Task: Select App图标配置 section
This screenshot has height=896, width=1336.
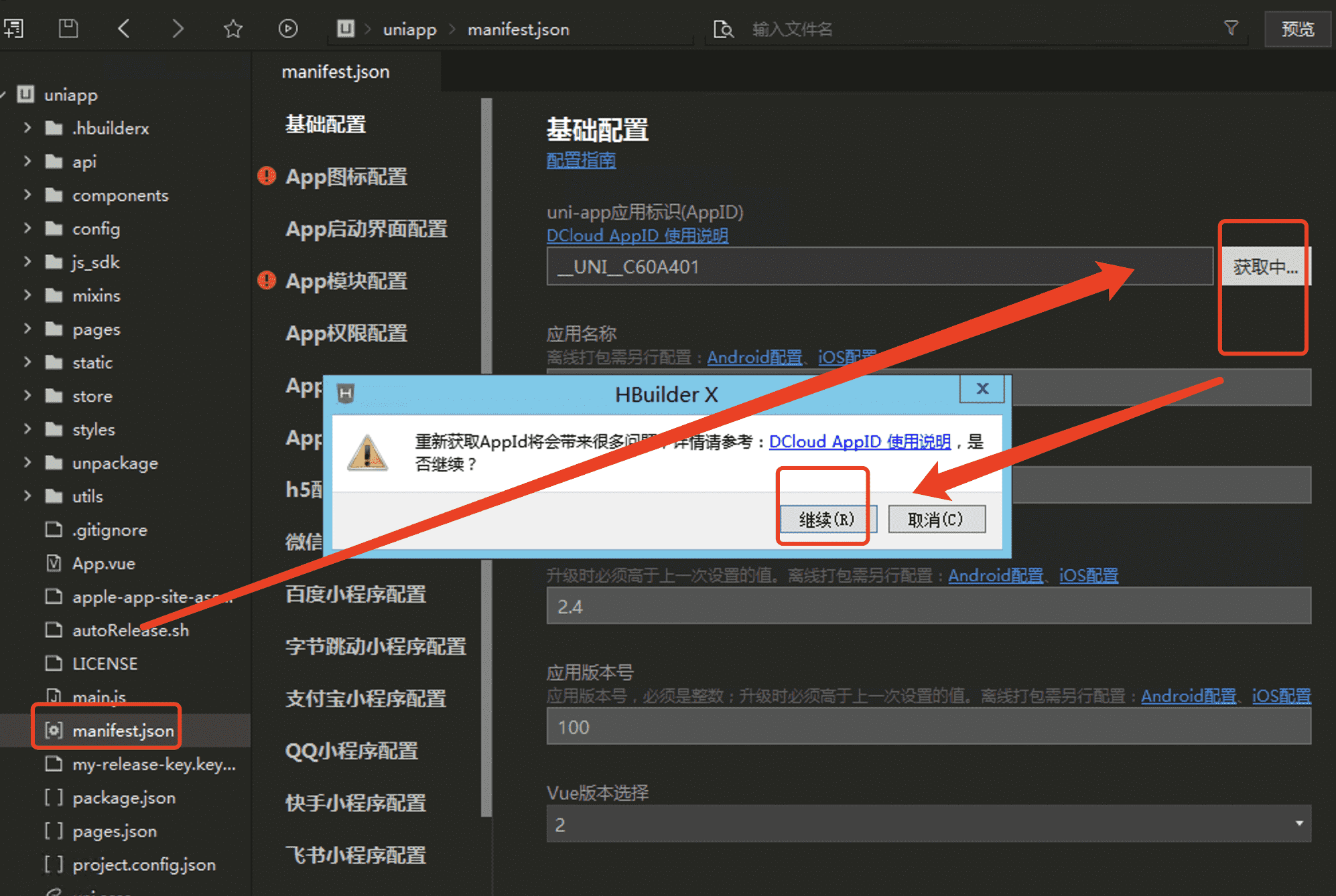Action: click(x=346, y=176)
